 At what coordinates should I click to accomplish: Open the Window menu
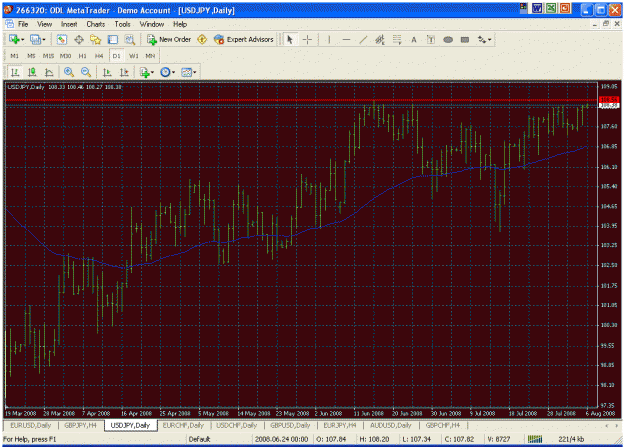151,24
